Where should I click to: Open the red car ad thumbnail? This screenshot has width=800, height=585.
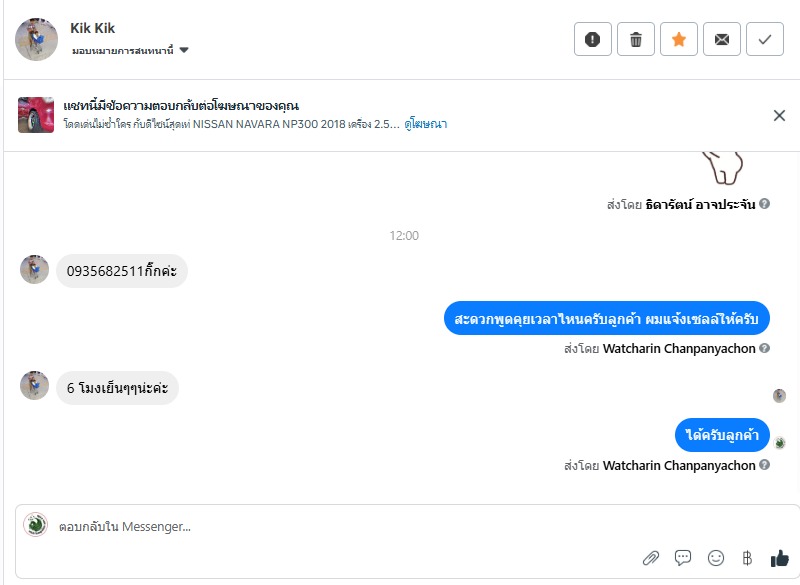36,115
